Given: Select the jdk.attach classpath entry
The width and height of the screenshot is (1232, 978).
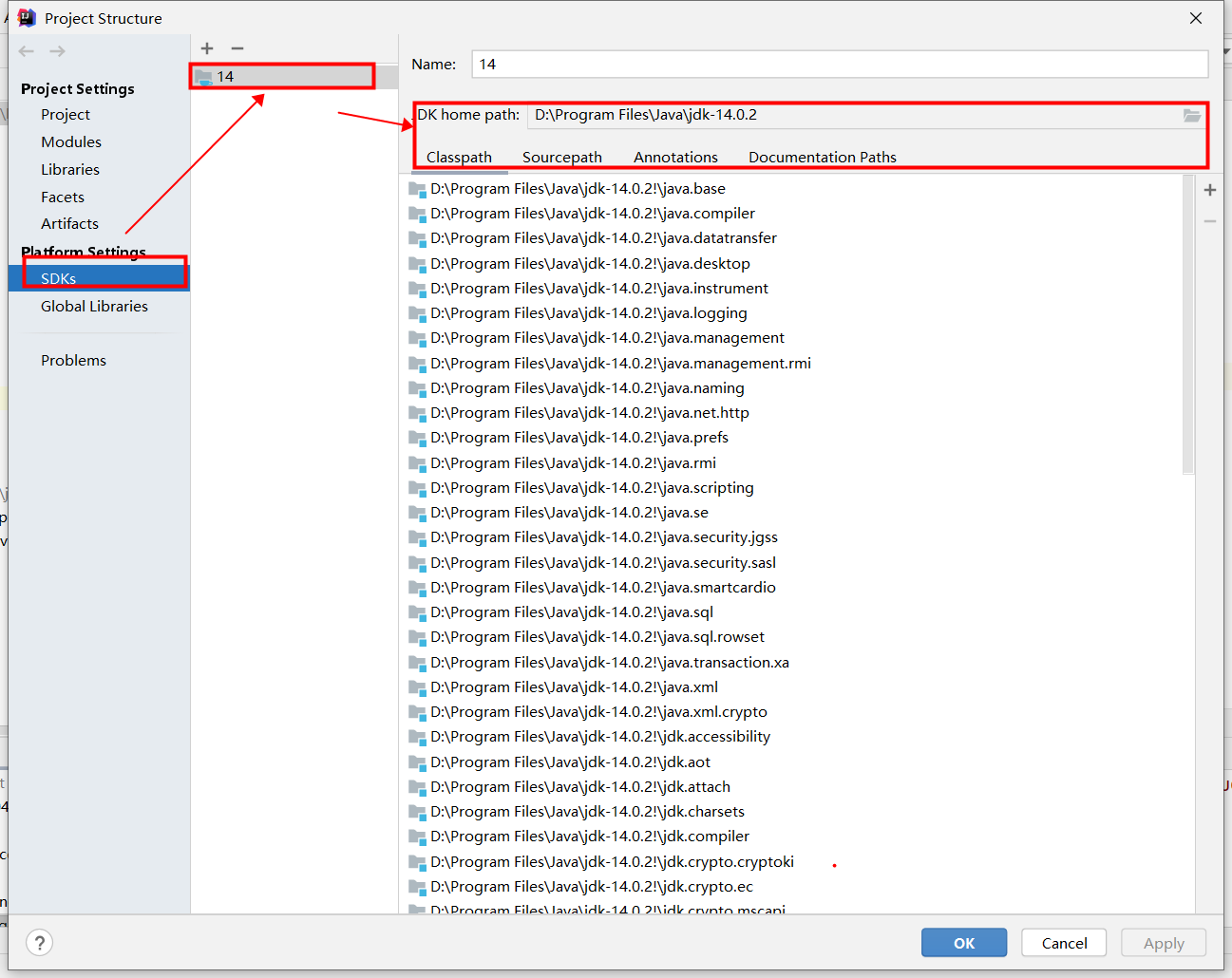Looking at the screenshot, I should point(569,786).
